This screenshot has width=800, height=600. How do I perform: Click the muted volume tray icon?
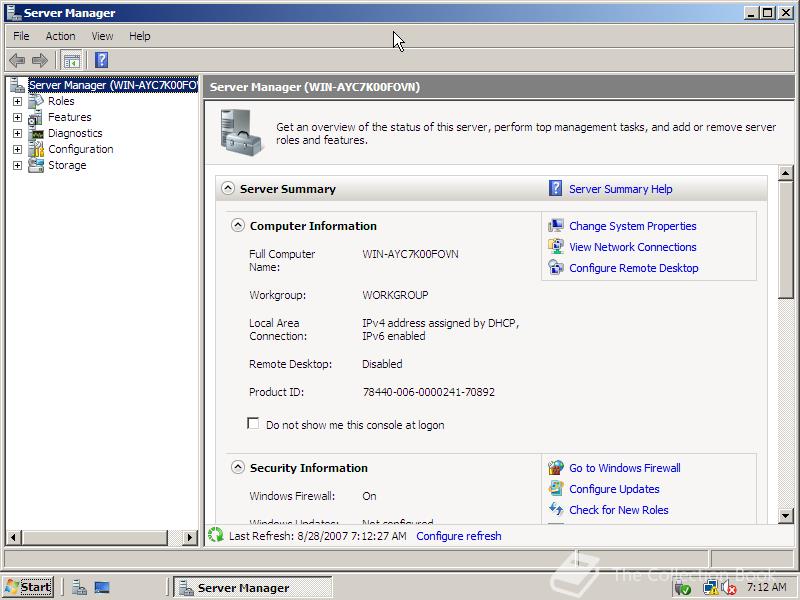click(729, 588)
